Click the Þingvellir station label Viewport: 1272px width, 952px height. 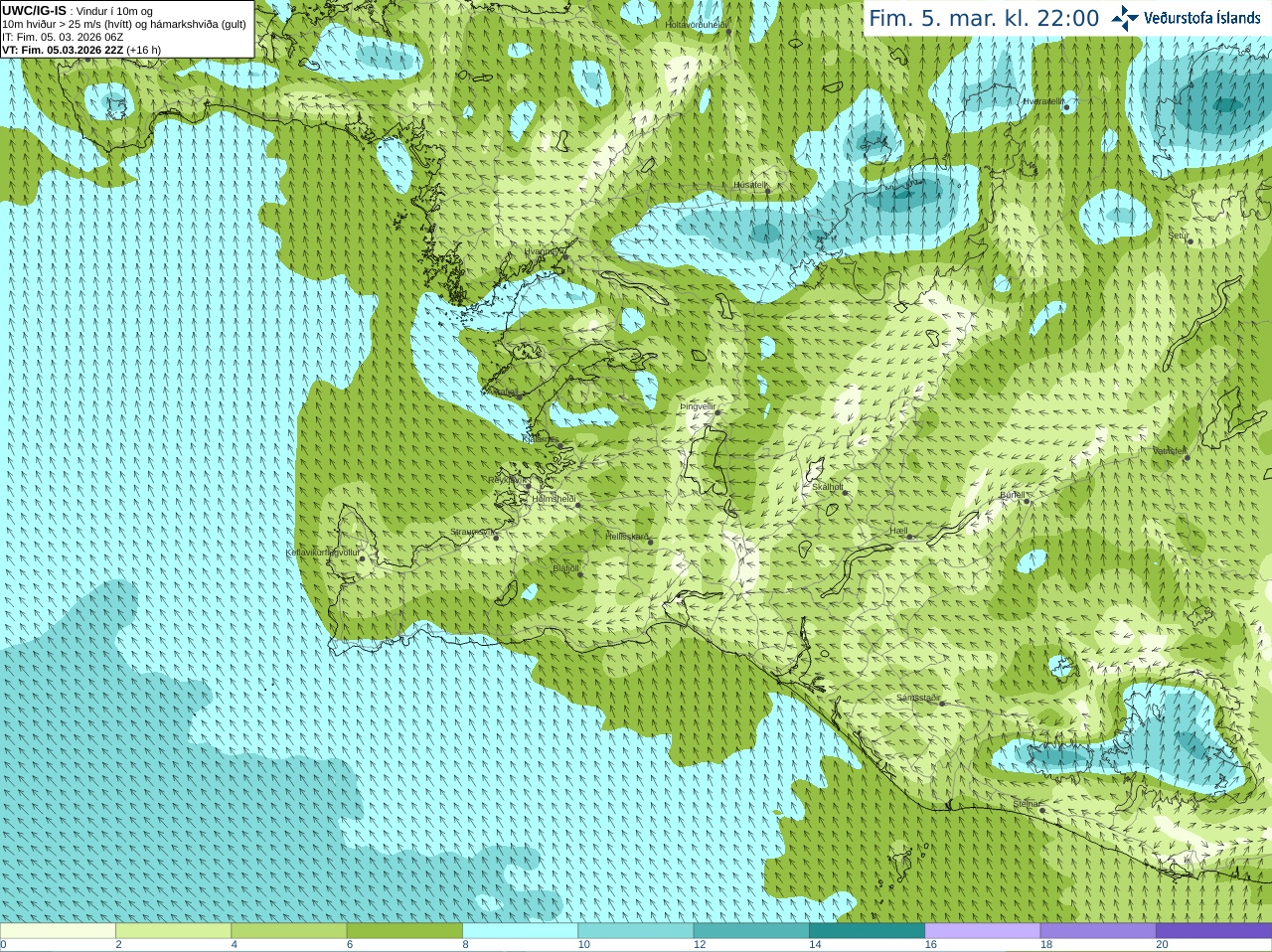(x=698, y=406)
